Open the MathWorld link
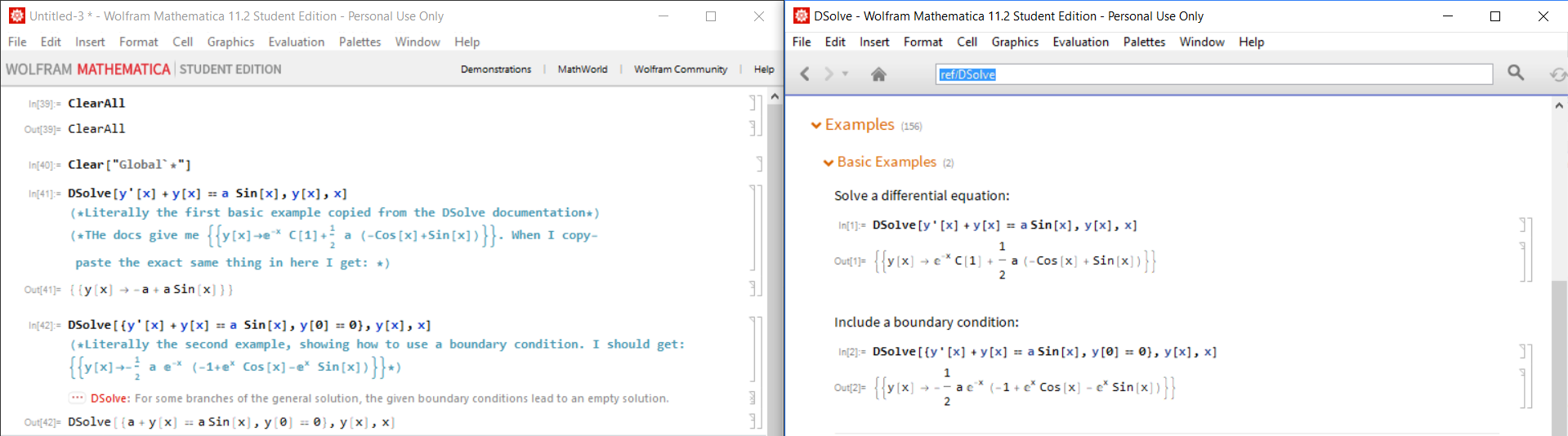This screenshot has height=436, width=1568. tap(583, 69)
